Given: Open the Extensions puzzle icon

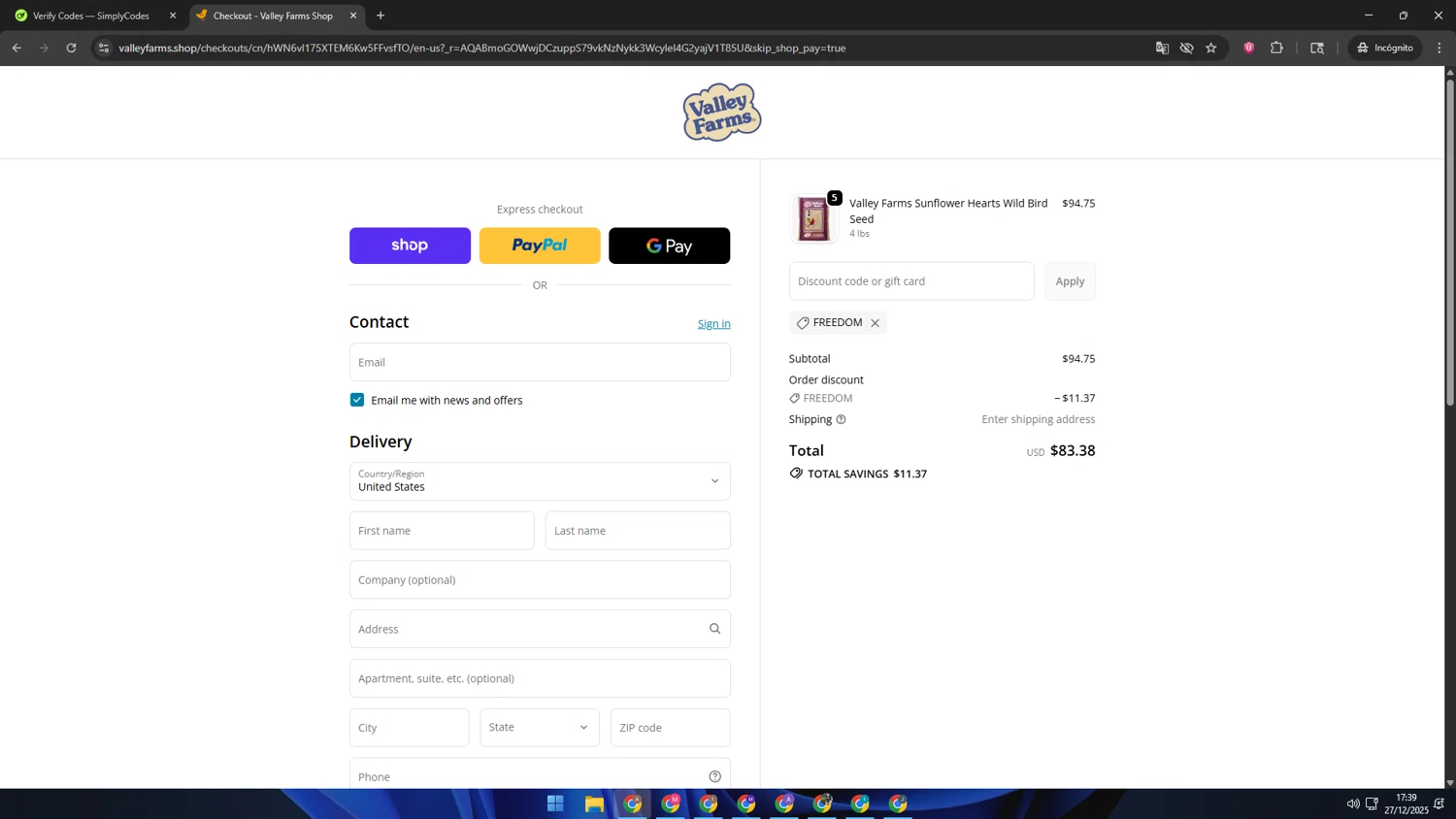Looking at the screenshot, I should 1276,48.
